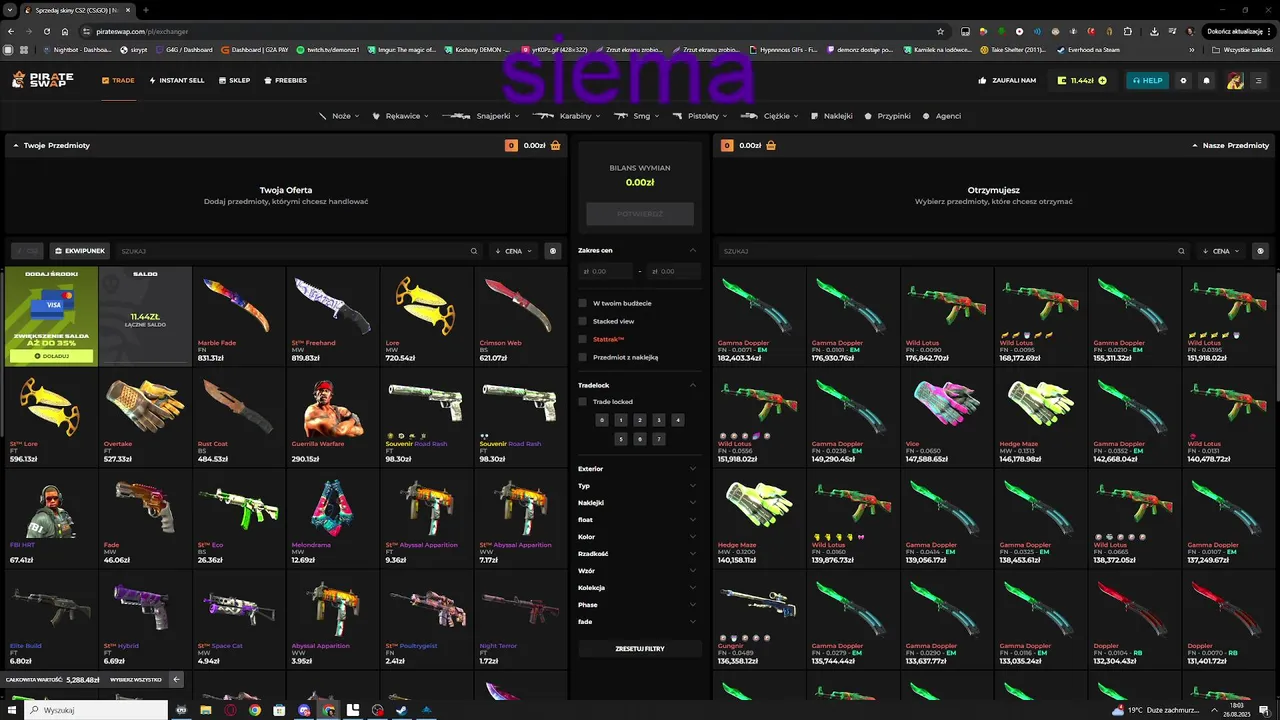The width and height of the screenshot is (1280, 720).
Task: Collapse the bottom bar using the arrow icon
Action: pyautogui.click(x=176, y=679)
